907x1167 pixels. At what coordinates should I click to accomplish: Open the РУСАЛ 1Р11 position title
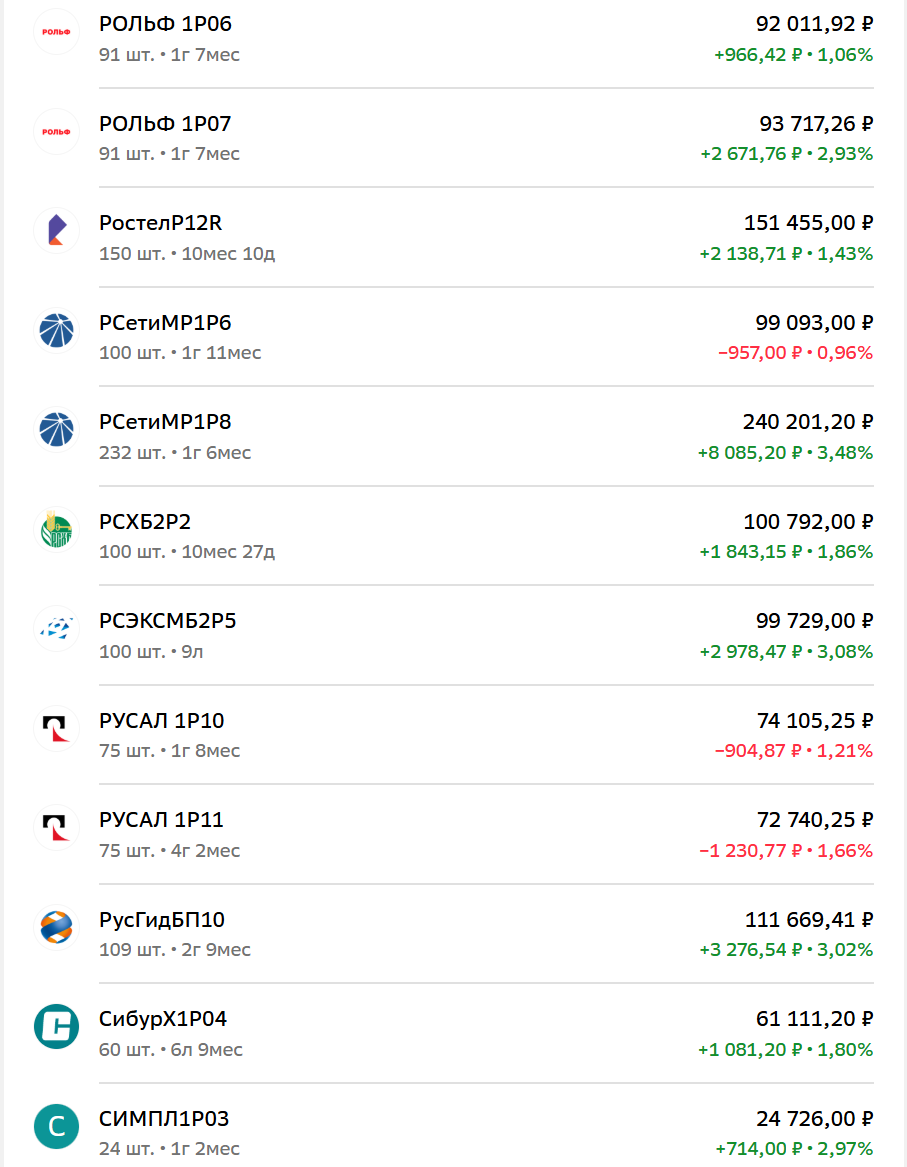[x=161, y=819]
